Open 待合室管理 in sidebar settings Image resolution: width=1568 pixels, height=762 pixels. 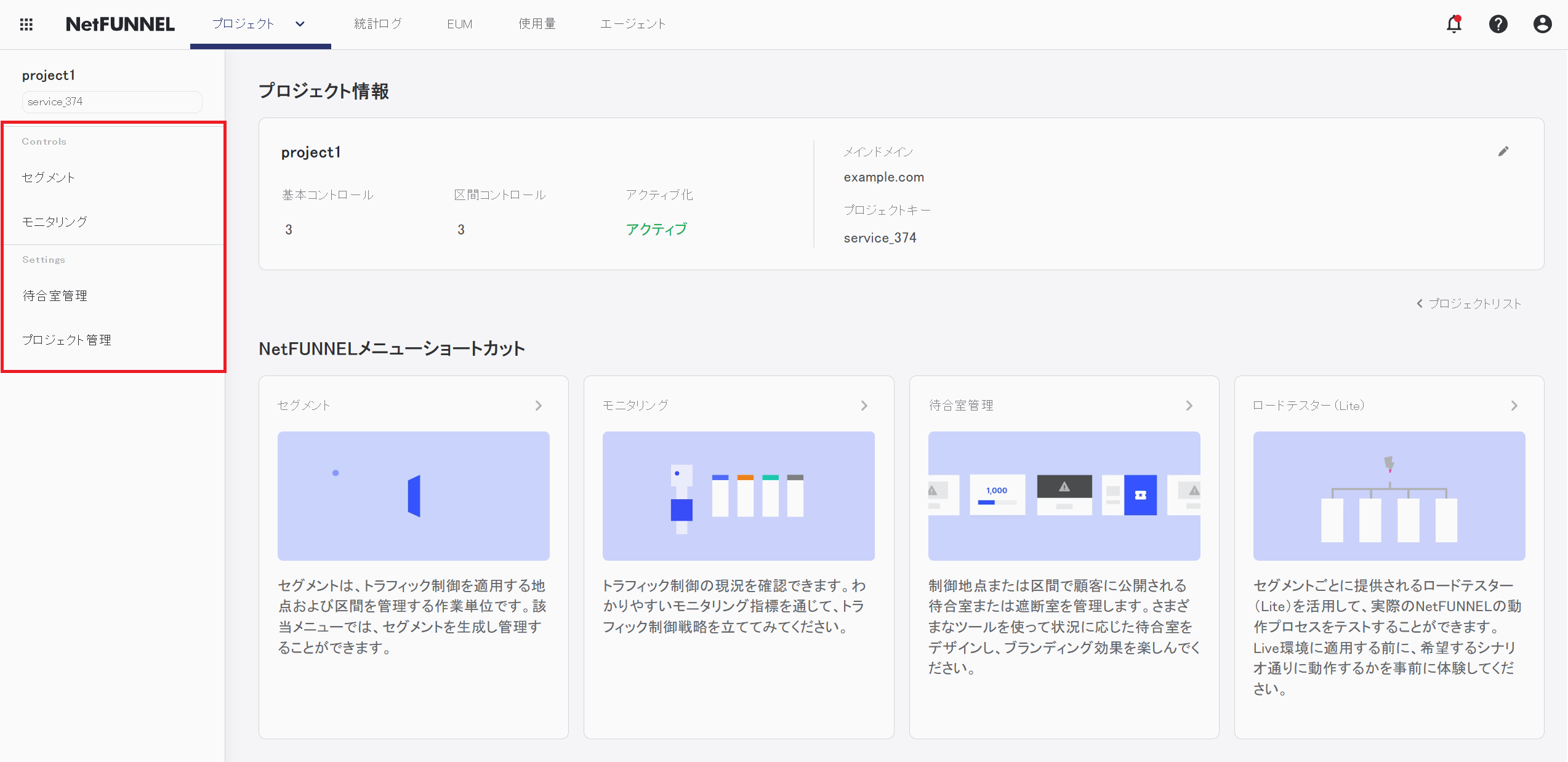(x=55, y=296)
